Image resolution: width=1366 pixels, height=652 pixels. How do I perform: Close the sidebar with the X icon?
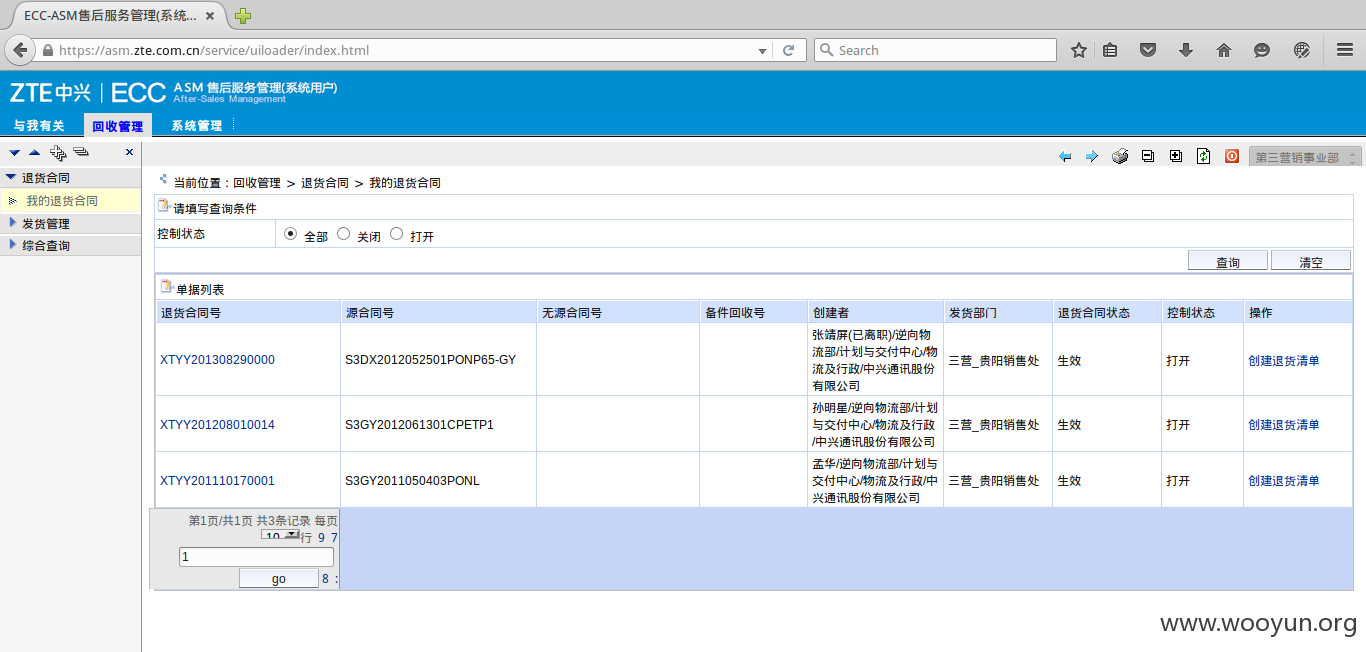[129, 152]
